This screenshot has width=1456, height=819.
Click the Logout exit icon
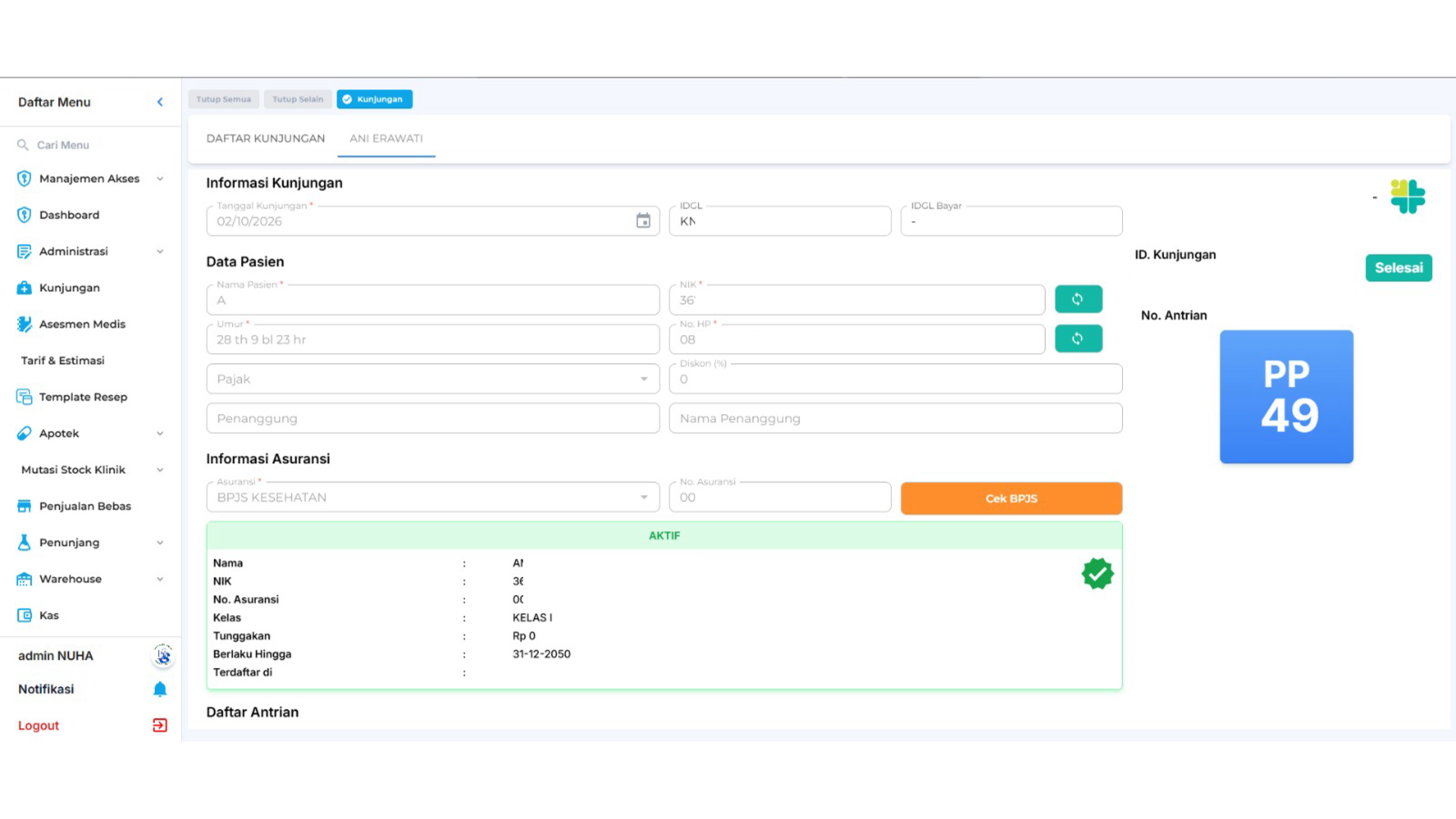pos(160,725)
